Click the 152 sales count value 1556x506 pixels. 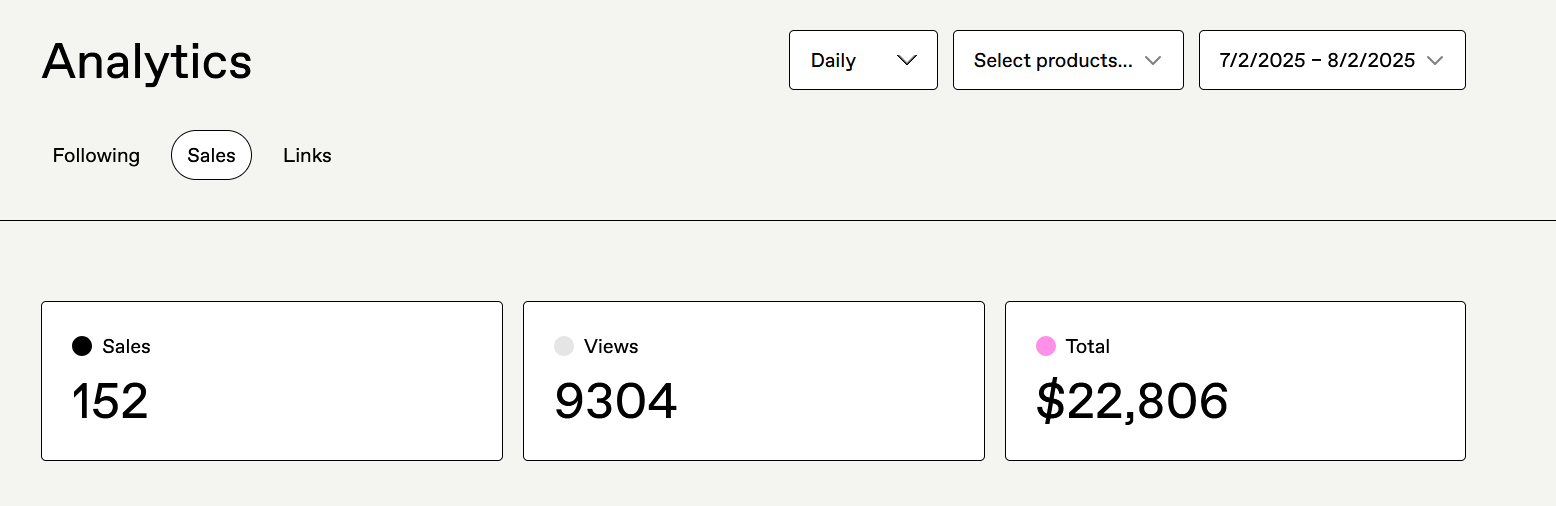click(110, 401)
